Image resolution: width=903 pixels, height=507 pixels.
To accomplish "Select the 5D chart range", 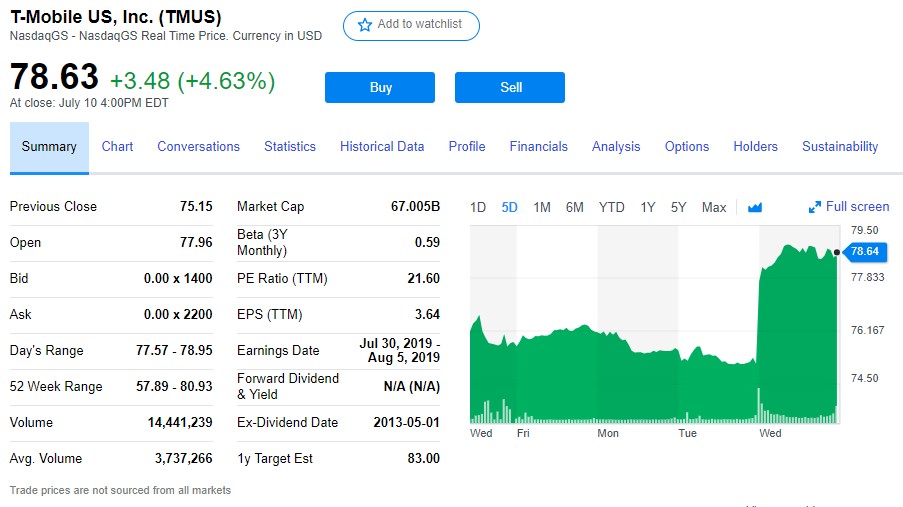I will click(510, 207).
